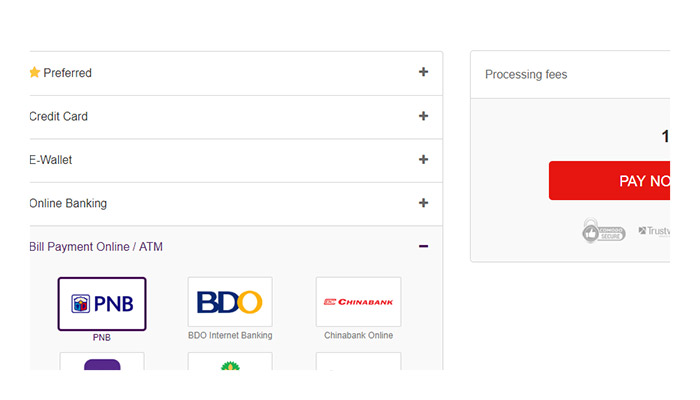Expand Online Banking with its plus sign

point(423,203)
